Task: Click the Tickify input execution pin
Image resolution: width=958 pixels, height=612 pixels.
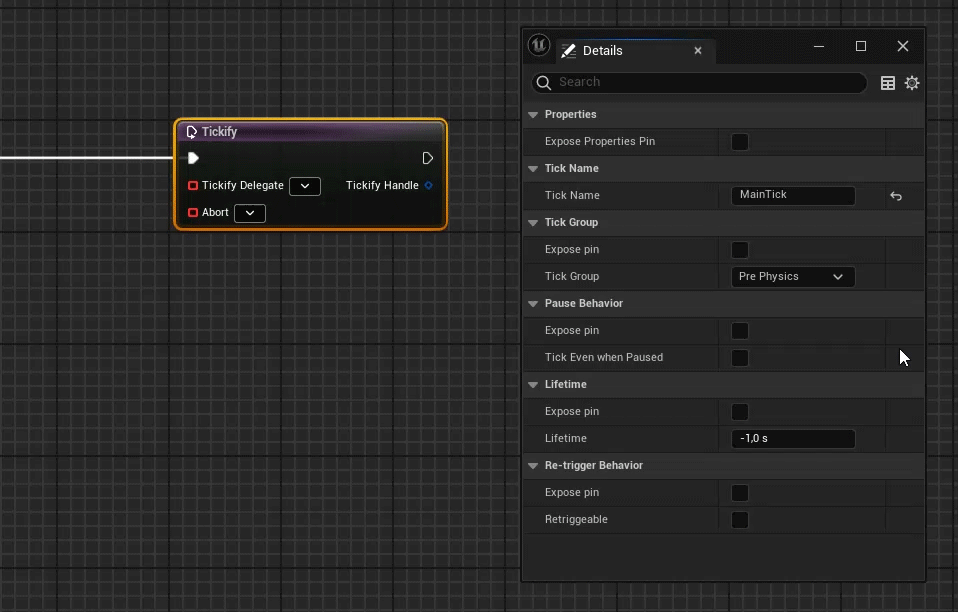Action: tap(193, 158)
